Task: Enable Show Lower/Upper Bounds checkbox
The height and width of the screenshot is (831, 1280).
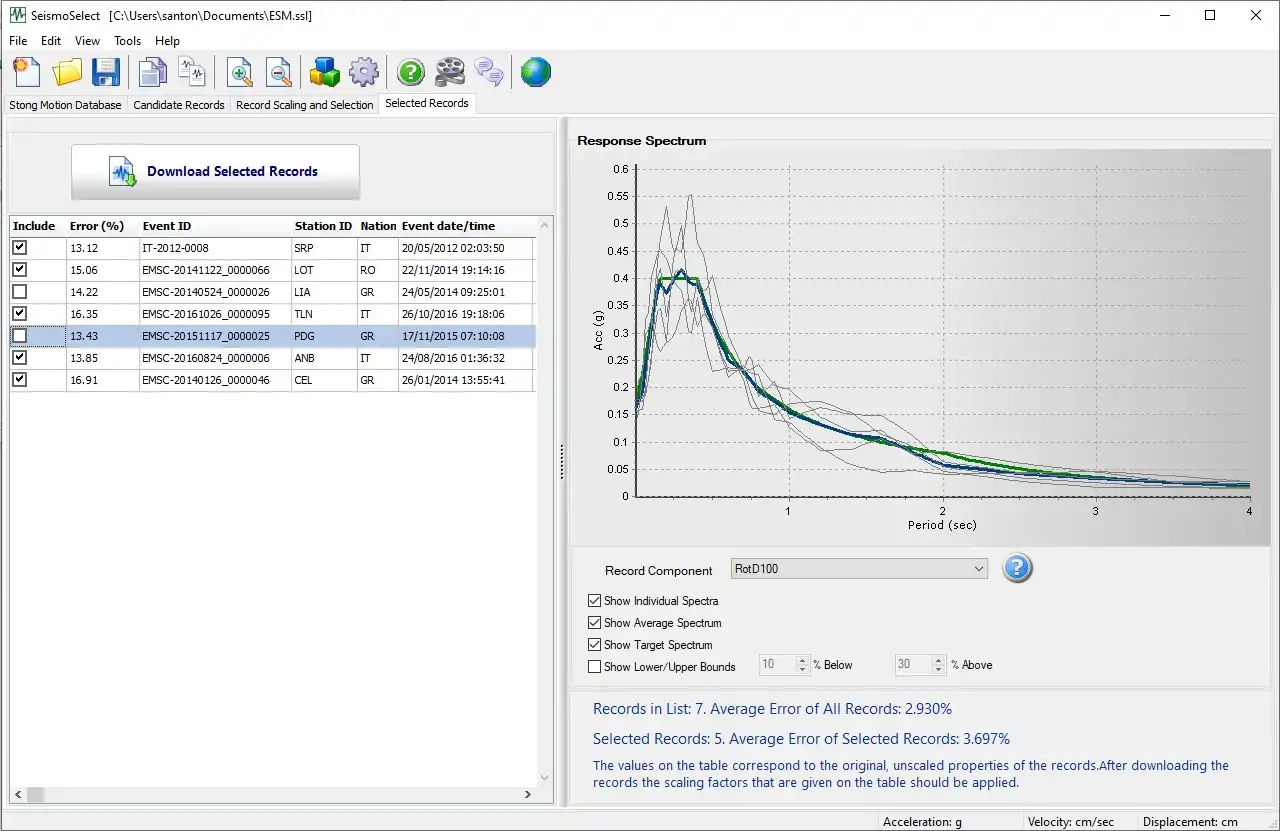Action: 595,667
